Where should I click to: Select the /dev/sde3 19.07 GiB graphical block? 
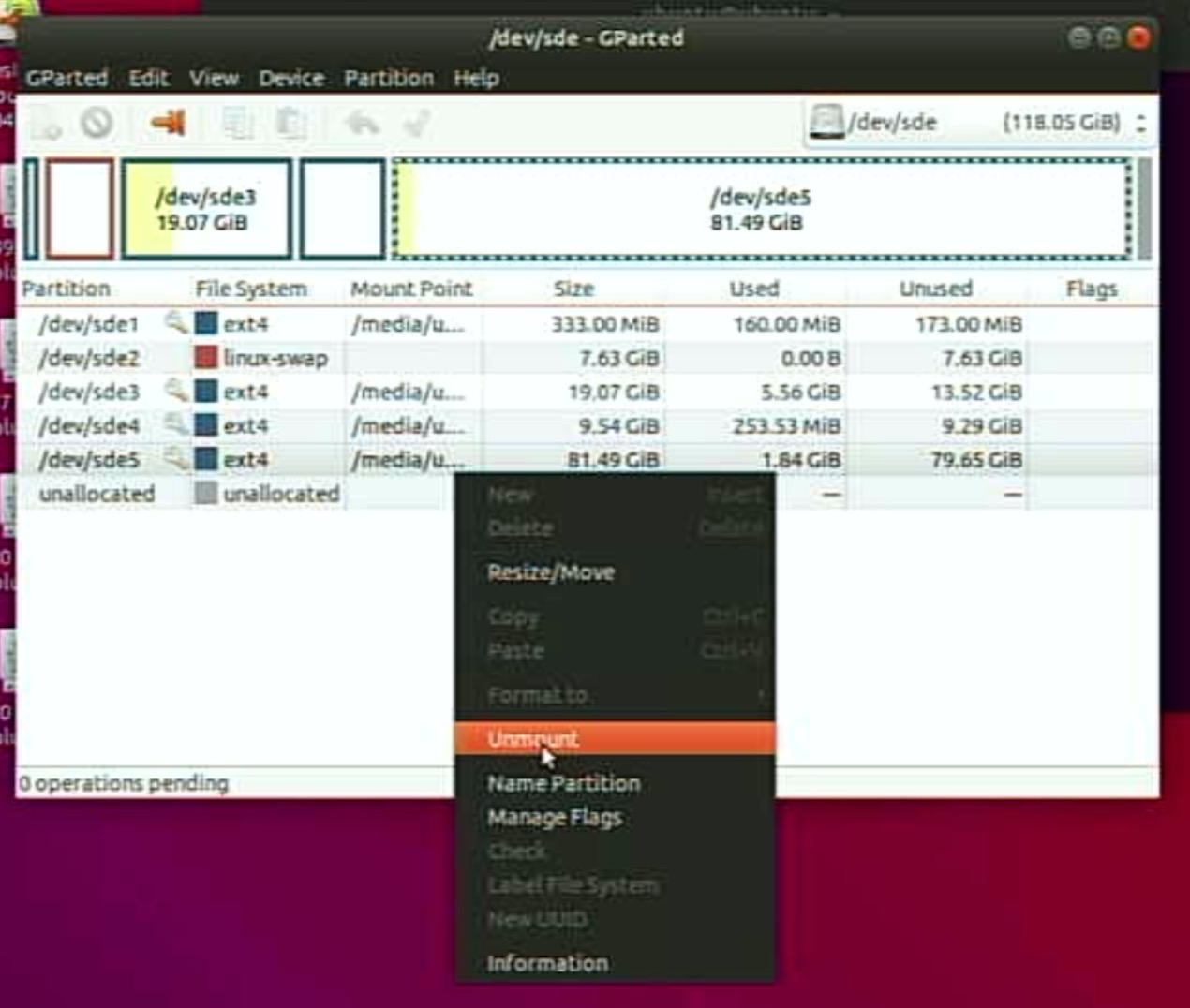[206, 209]
